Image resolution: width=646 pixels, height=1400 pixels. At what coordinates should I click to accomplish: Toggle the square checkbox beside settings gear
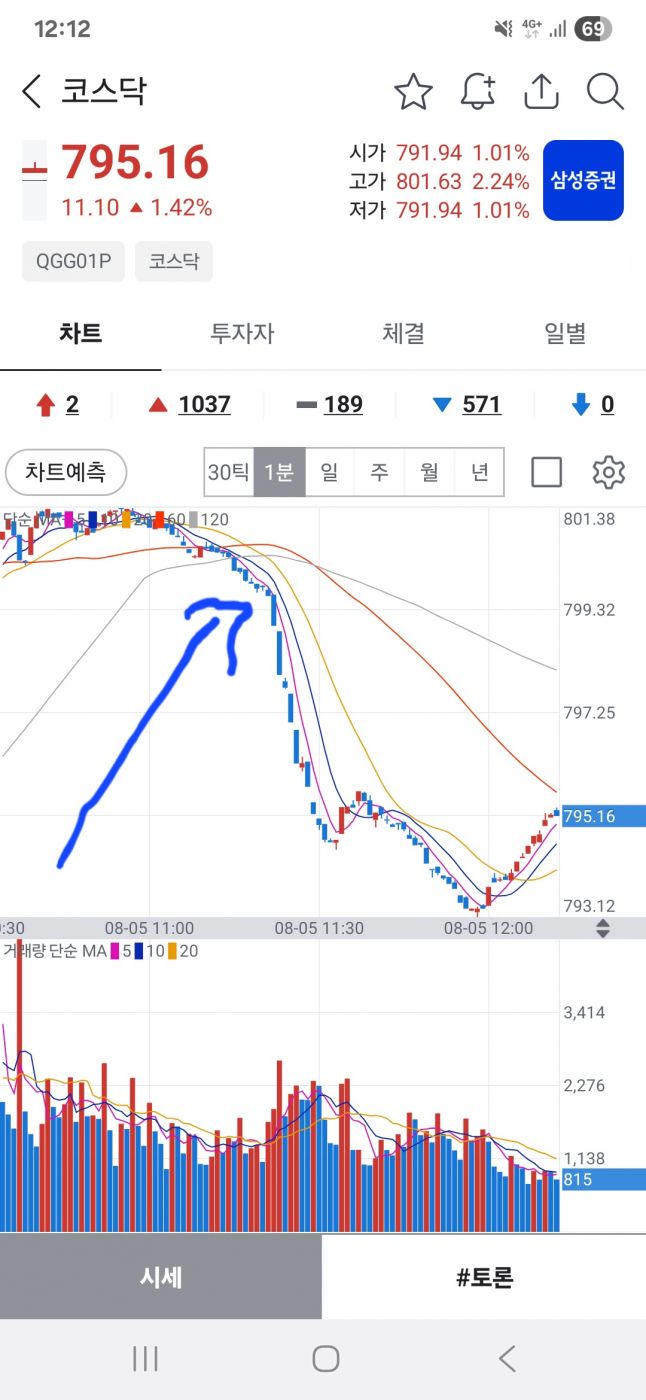click(x=546, y=472)
